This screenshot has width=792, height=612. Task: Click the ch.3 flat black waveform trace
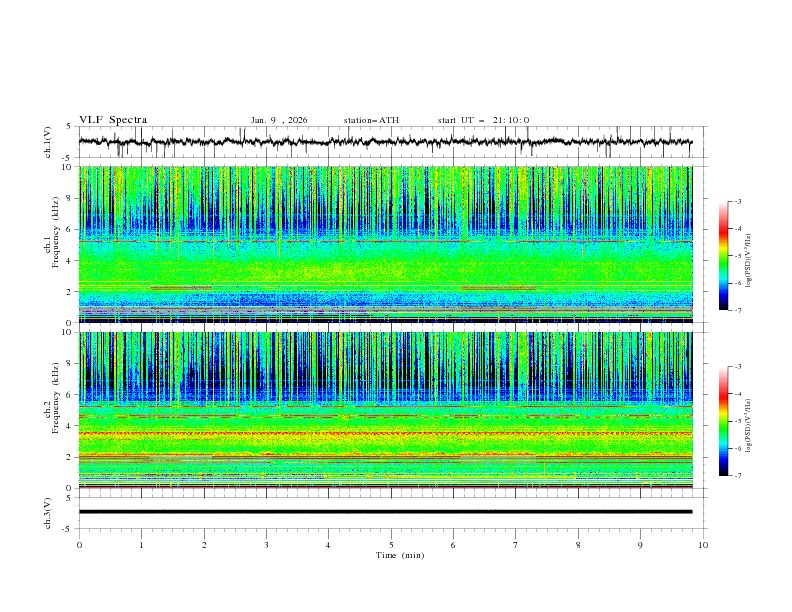[385, 512]
